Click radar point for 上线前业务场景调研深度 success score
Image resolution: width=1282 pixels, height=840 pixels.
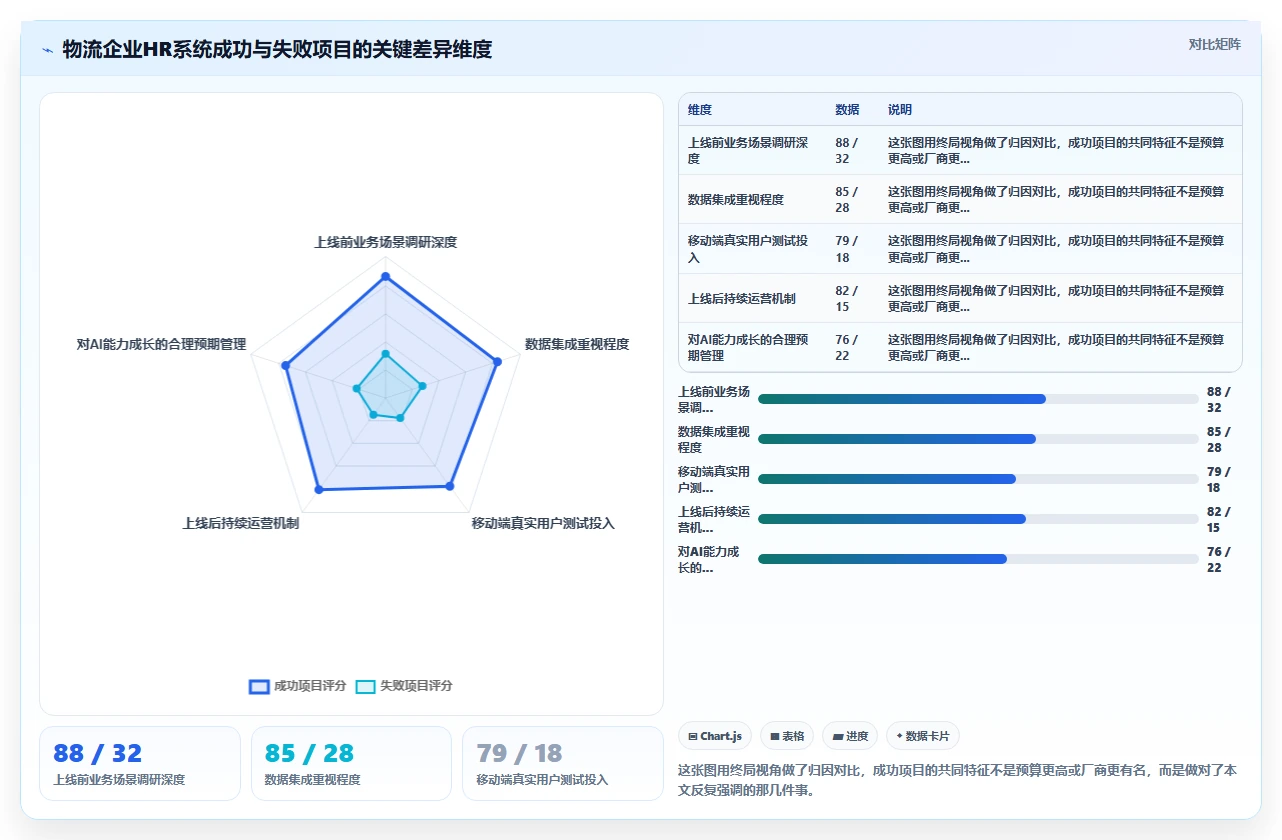pos(385,276)
